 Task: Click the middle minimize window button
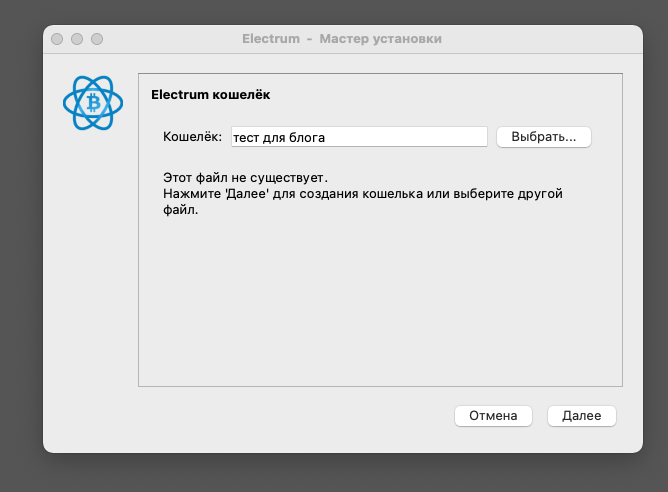77,39
